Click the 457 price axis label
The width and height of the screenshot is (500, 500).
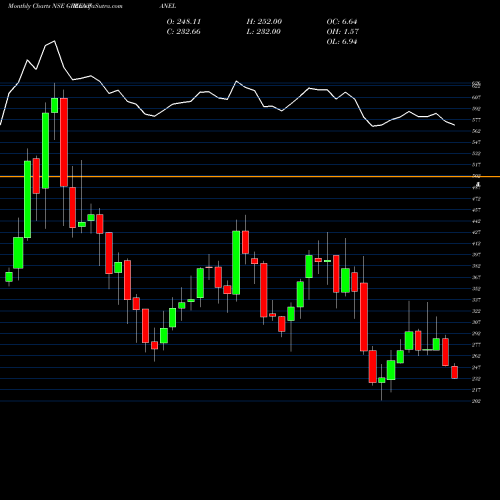[x=476, y=210]
